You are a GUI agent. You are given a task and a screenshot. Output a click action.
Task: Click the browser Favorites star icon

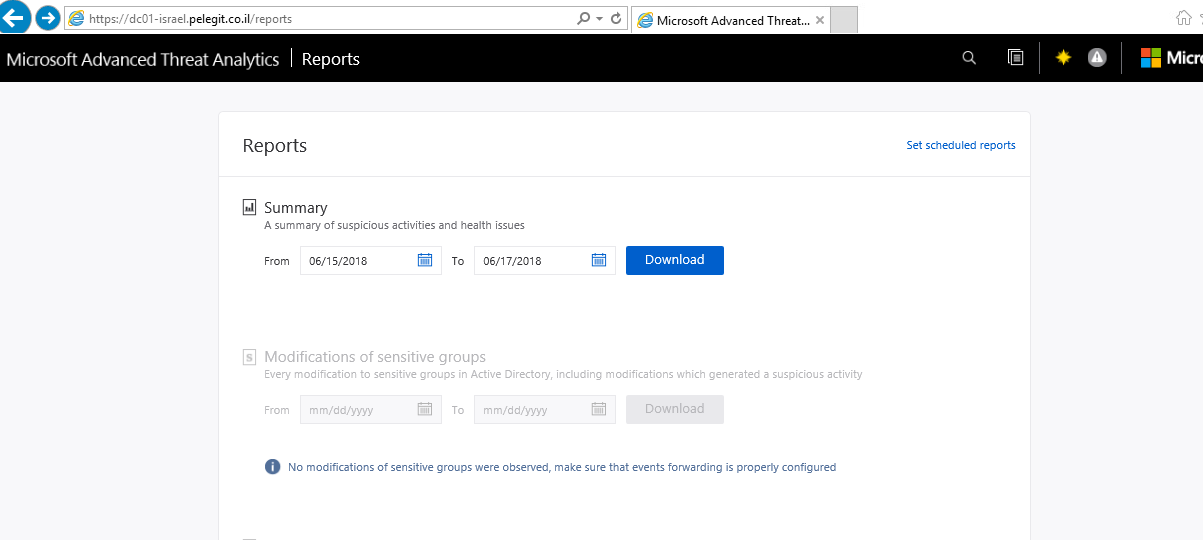tap(1201, 18)
